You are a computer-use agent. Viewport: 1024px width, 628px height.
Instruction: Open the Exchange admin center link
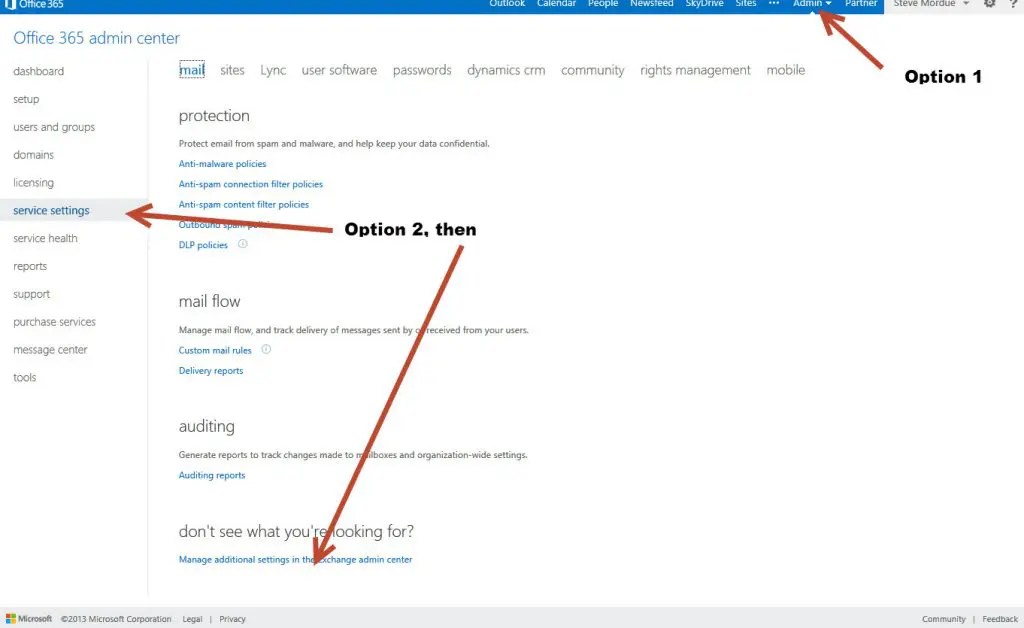(x=295, y=559)
